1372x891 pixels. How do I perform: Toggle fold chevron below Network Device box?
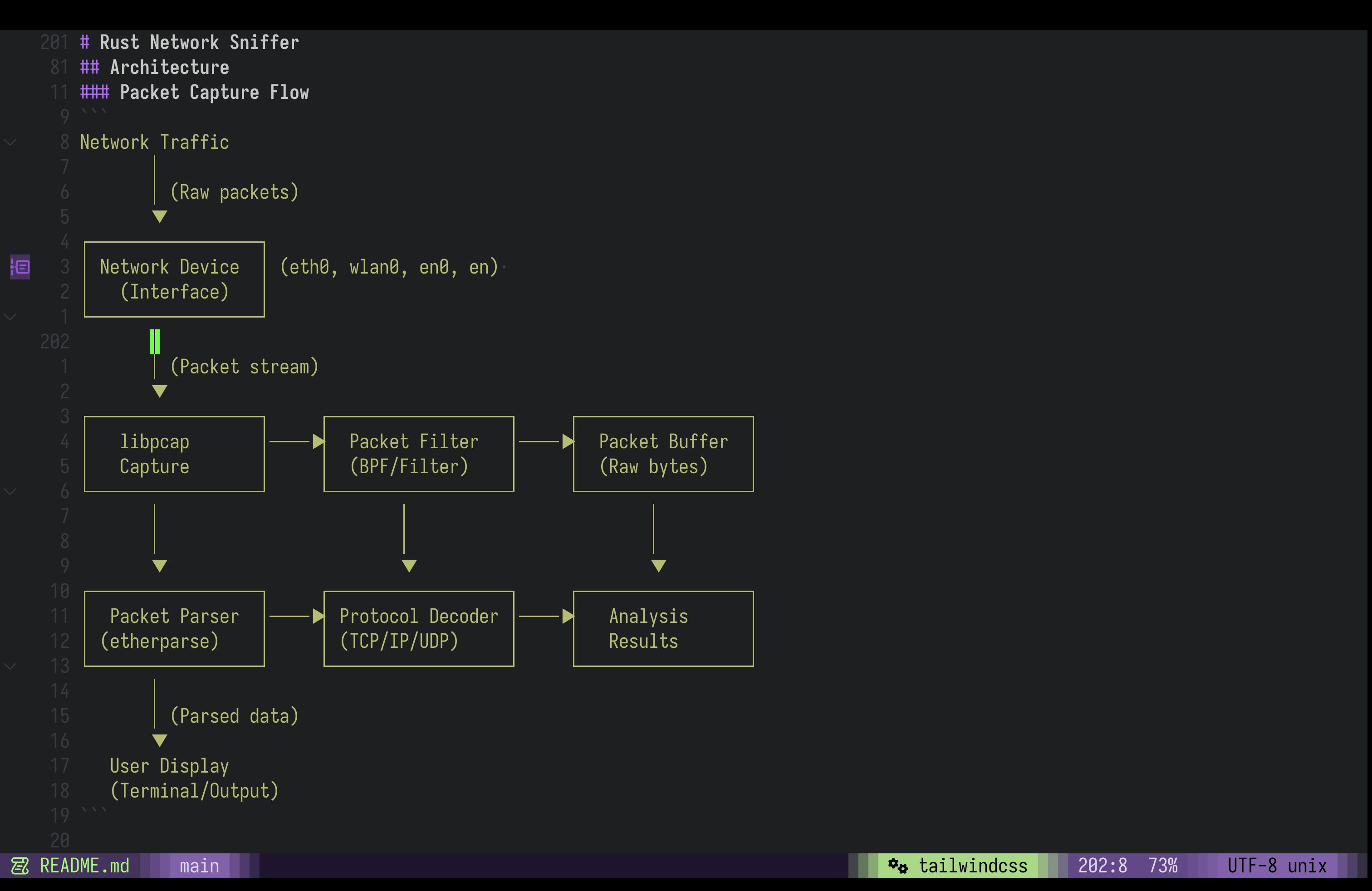10,317
